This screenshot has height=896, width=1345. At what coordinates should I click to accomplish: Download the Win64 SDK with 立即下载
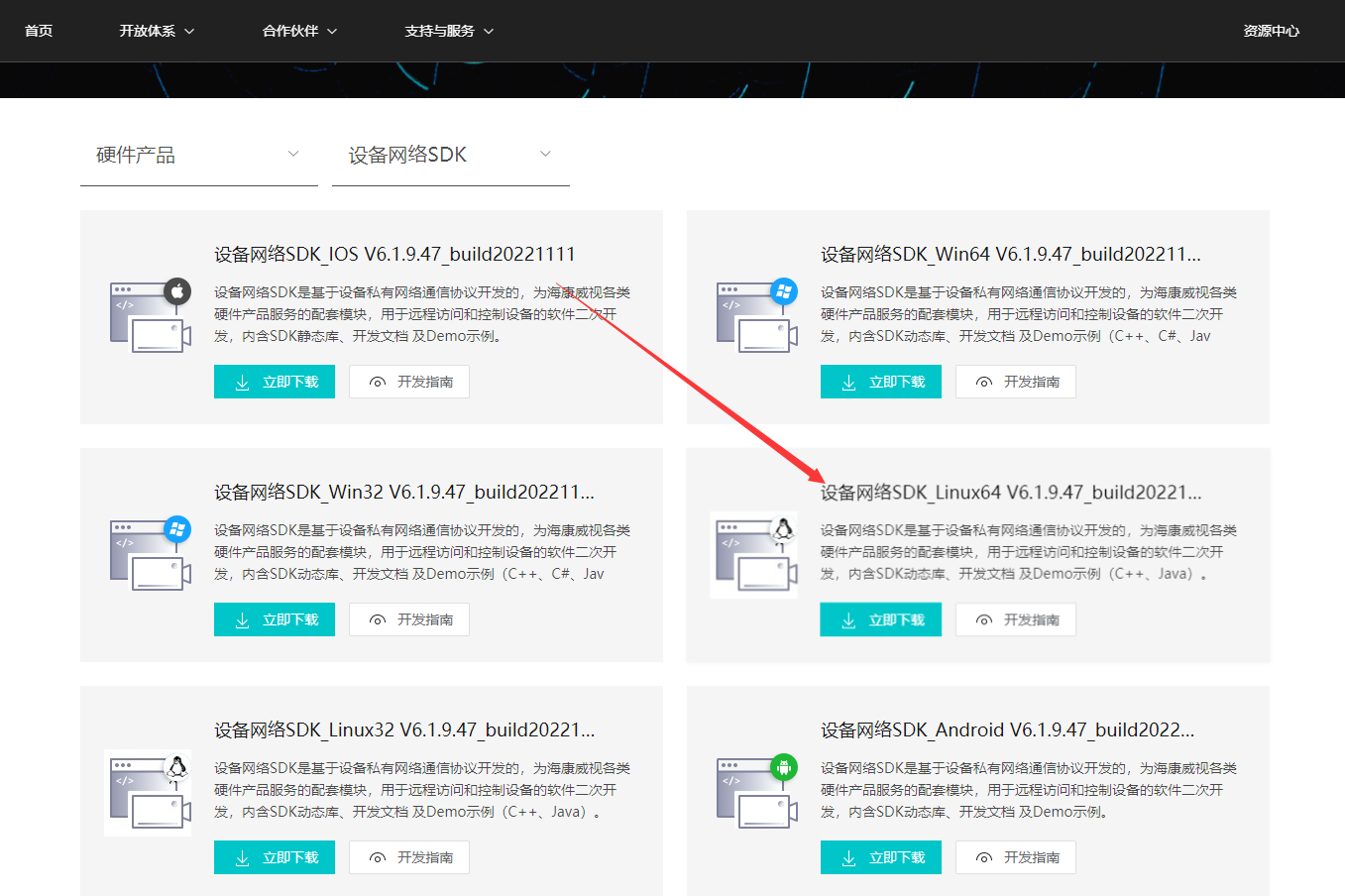tap(881, 382)
